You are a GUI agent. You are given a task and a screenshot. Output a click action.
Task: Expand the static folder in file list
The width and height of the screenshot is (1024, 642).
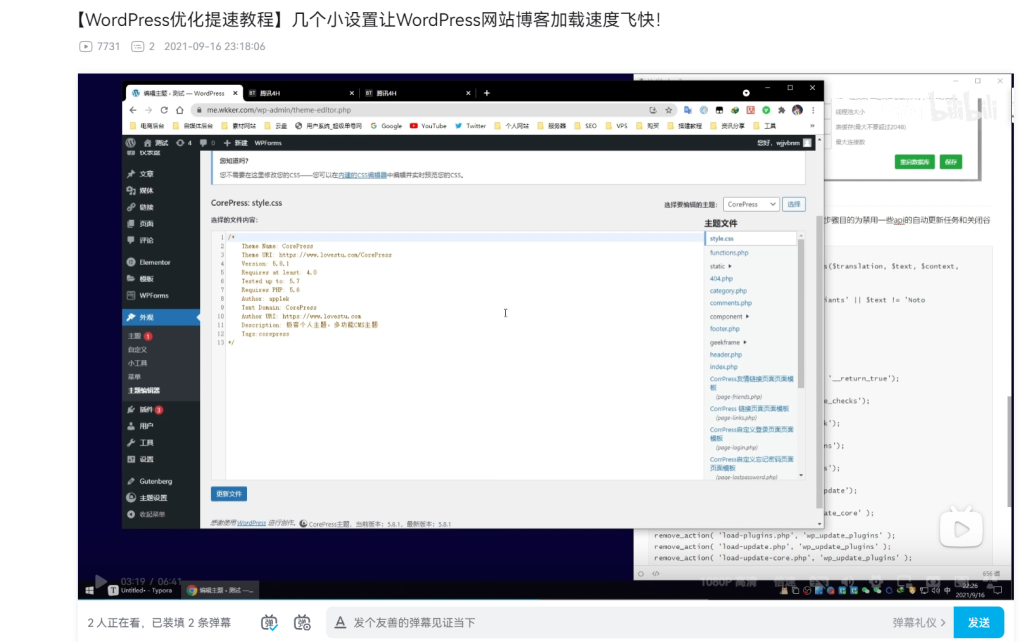click(x=720, y=266)
